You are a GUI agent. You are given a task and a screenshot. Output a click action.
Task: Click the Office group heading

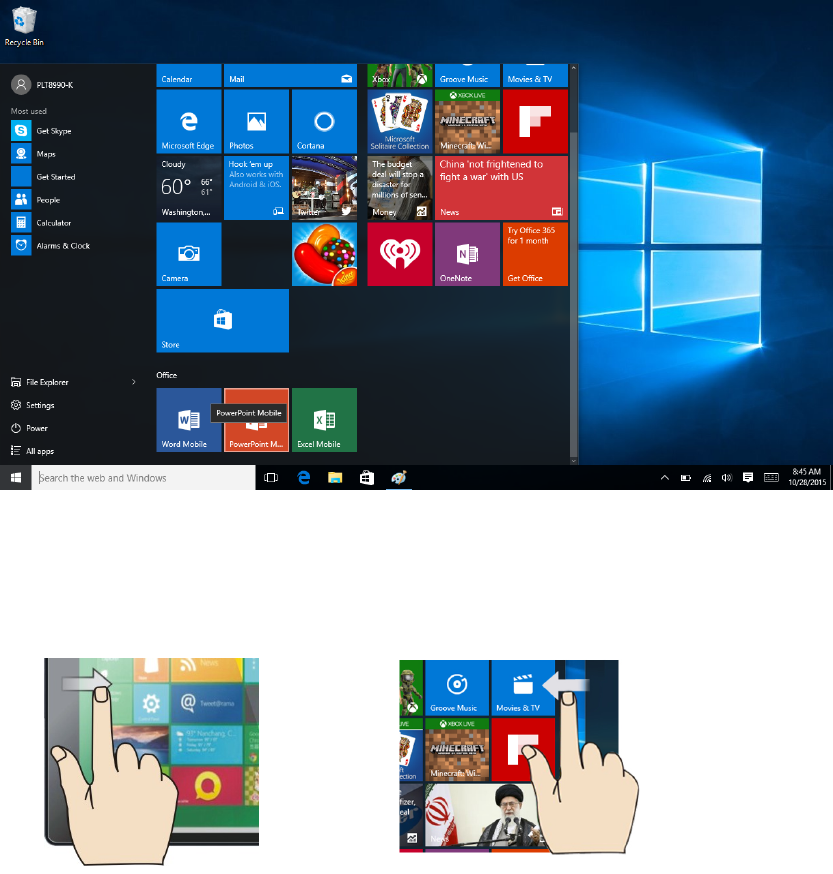167,375
